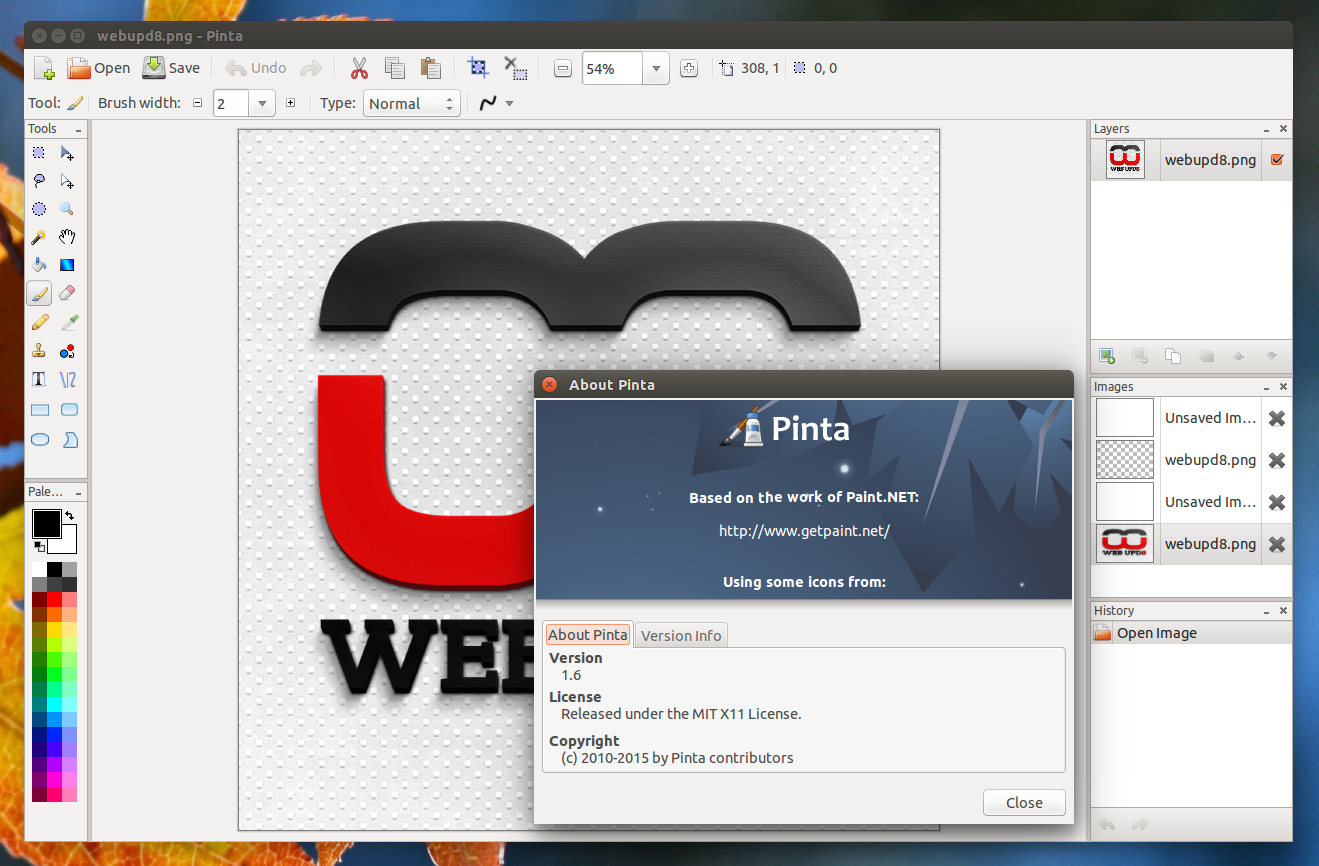The height and width of the screenshot is (866, 1319).
Task: Increase brush width with plus stepper
Action: [x=290, y=103]
